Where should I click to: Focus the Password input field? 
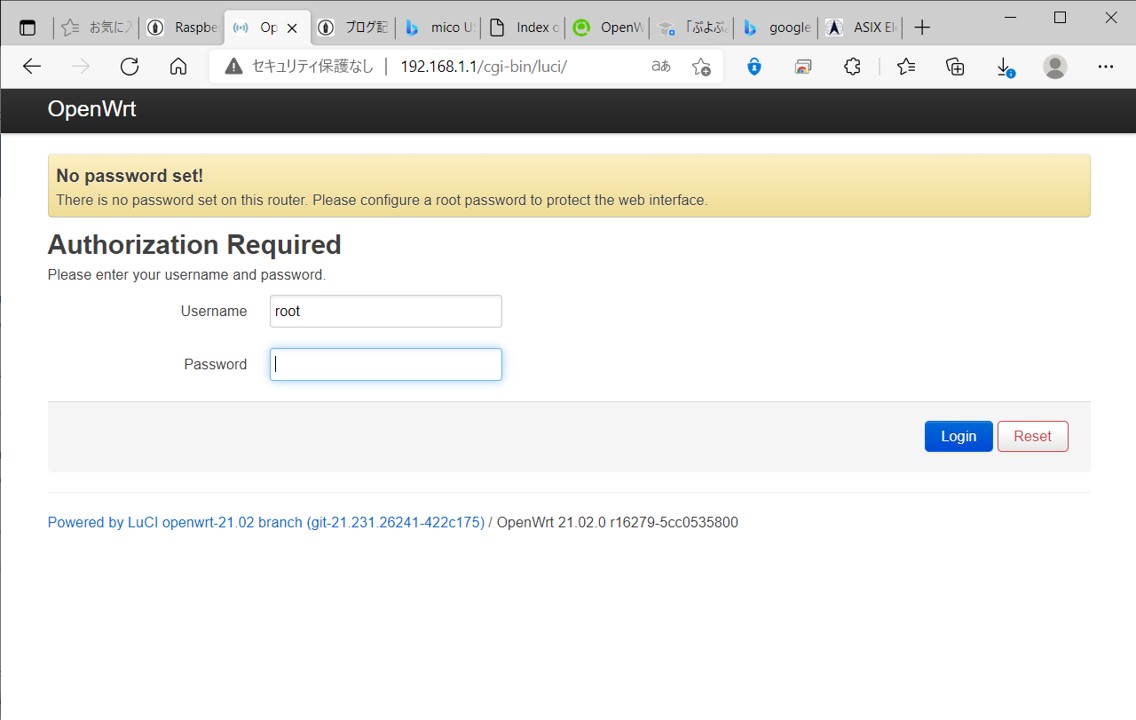(385, 364)
